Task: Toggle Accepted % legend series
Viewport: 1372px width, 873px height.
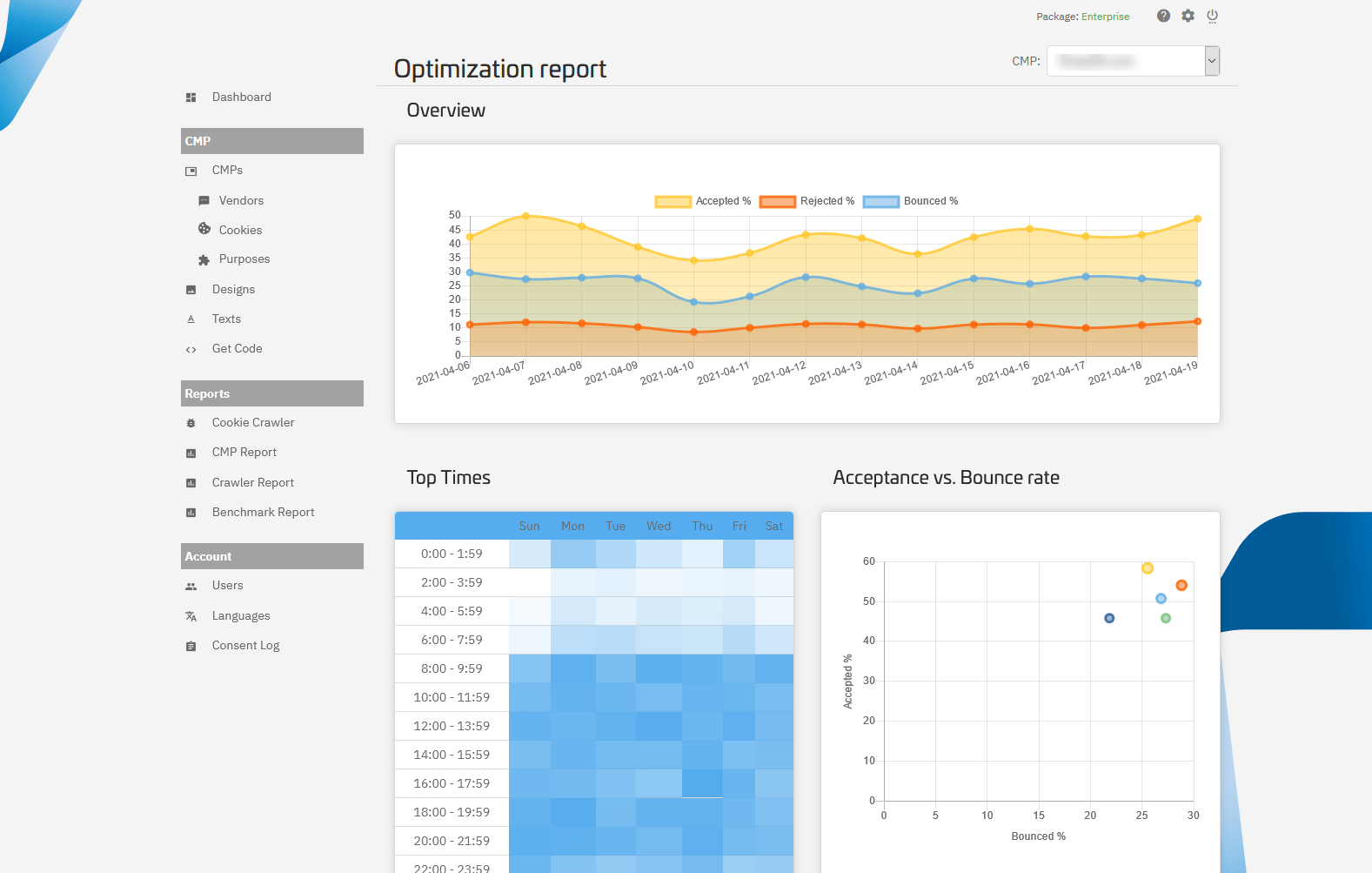Action: [x=703, y=201]
